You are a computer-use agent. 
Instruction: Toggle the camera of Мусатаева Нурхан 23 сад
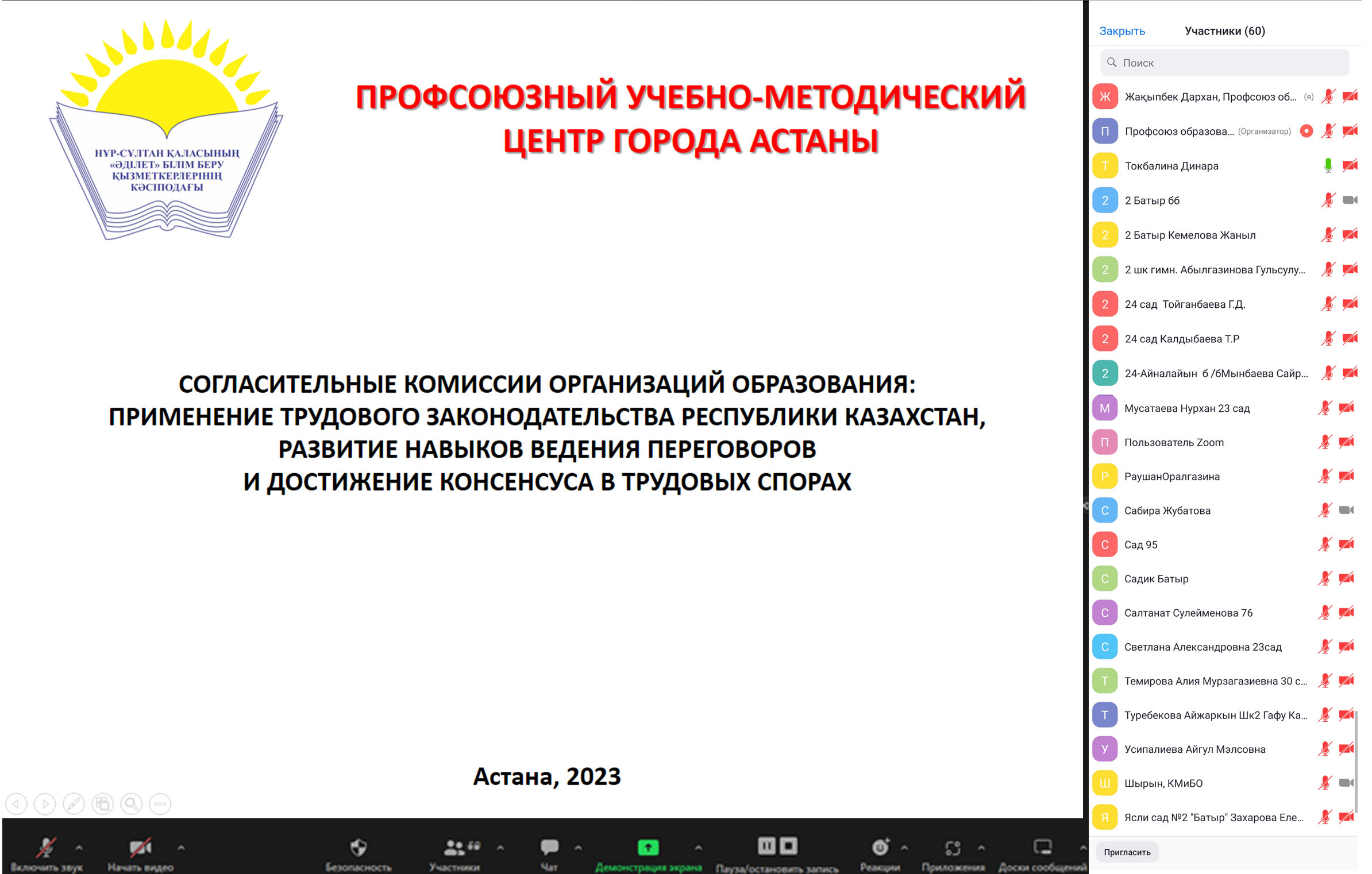[x=1347, y=408]
